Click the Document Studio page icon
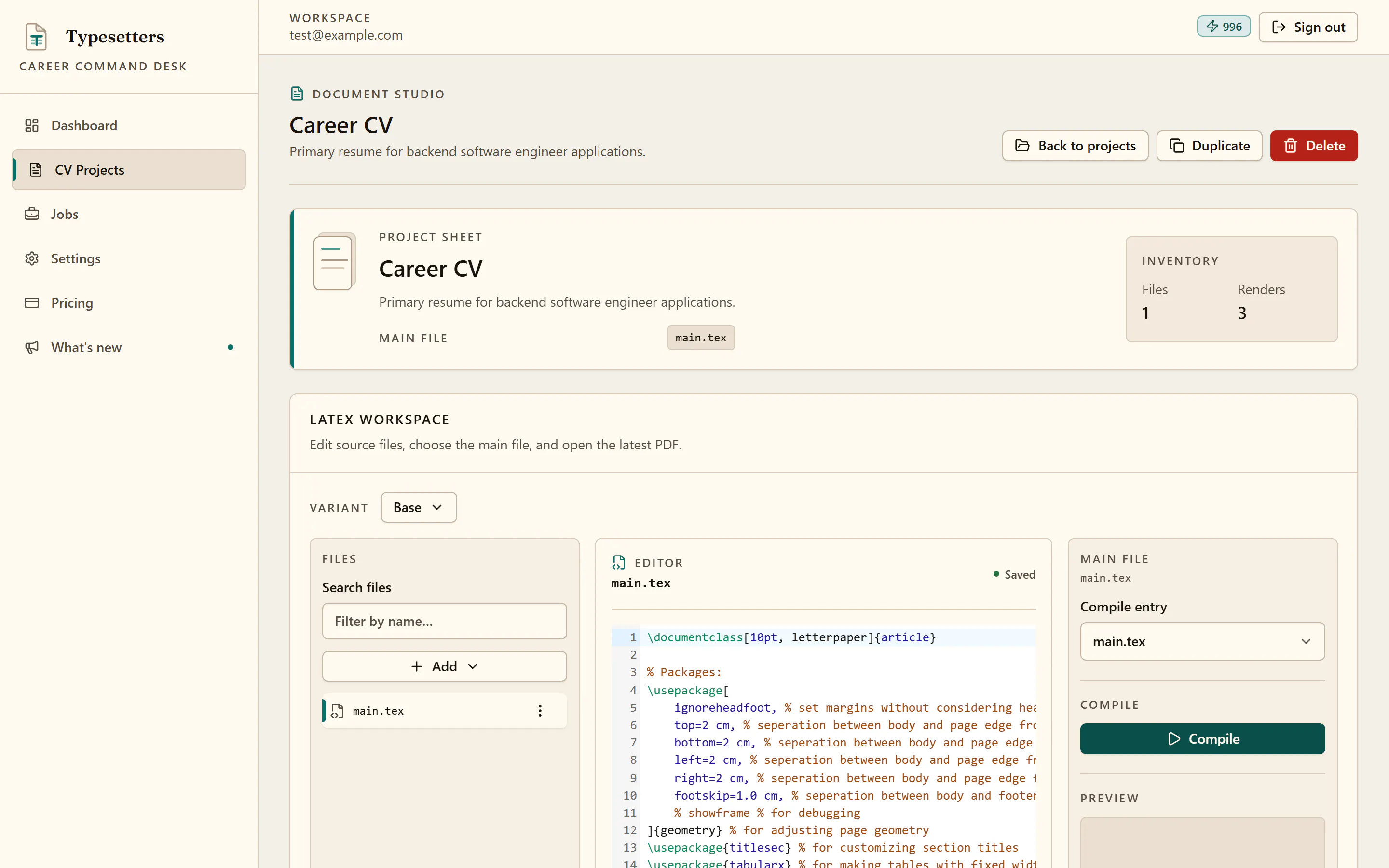 297,94
